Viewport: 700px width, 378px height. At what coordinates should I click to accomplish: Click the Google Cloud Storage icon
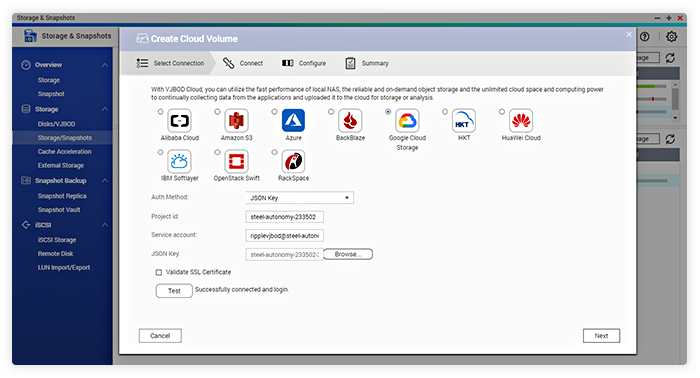coord(407,120)
